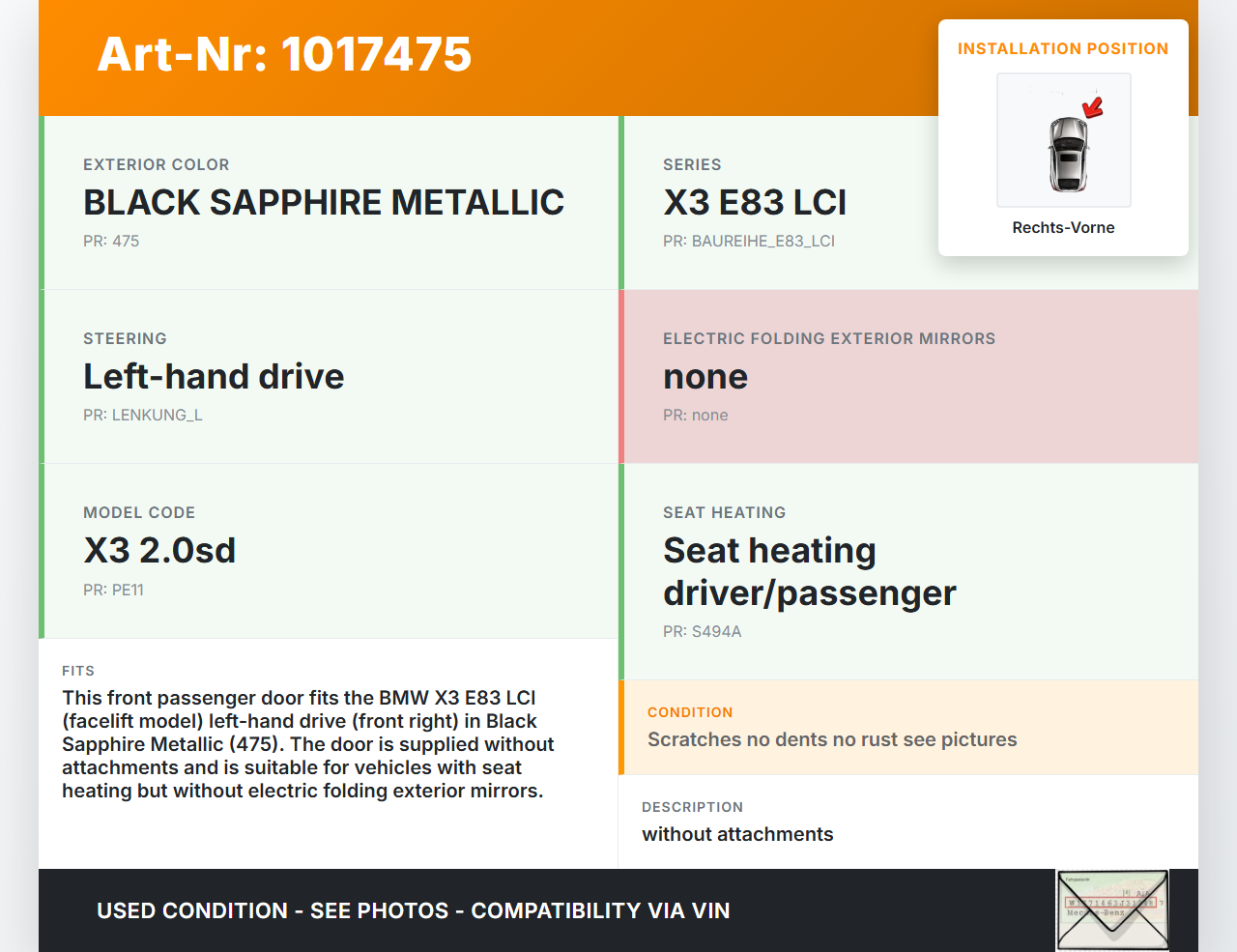Click the PR: LENKUNG_L steering code
The width and height of the screenshot is (1237, 952).
[142, 415]
